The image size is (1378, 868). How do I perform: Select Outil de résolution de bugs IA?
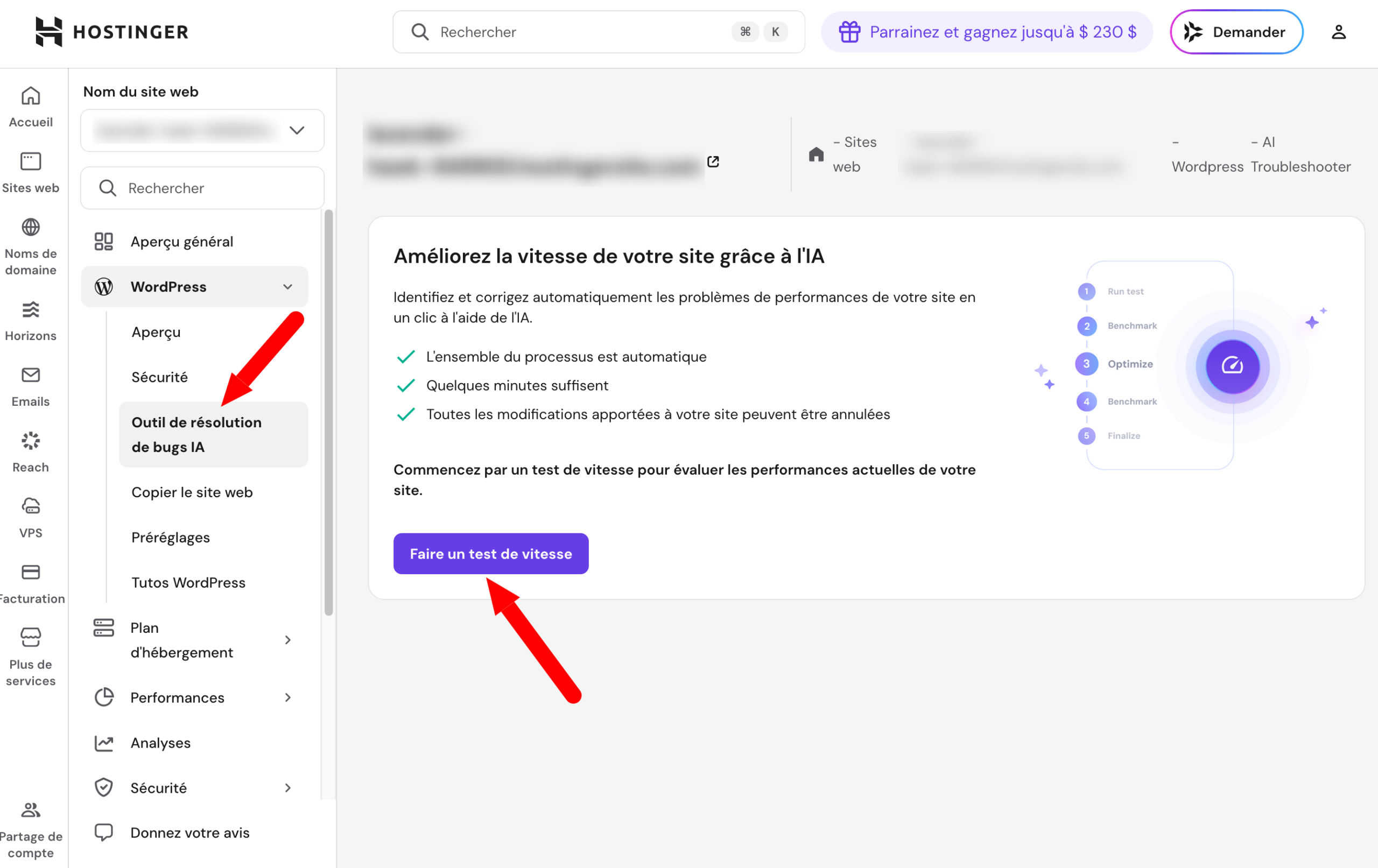214,435
